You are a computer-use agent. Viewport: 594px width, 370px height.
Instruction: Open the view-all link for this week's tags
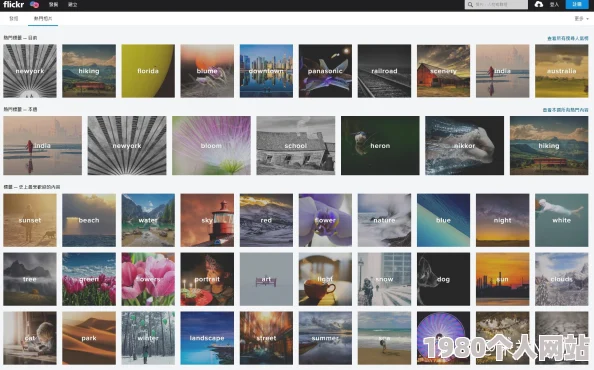point(566,110)
